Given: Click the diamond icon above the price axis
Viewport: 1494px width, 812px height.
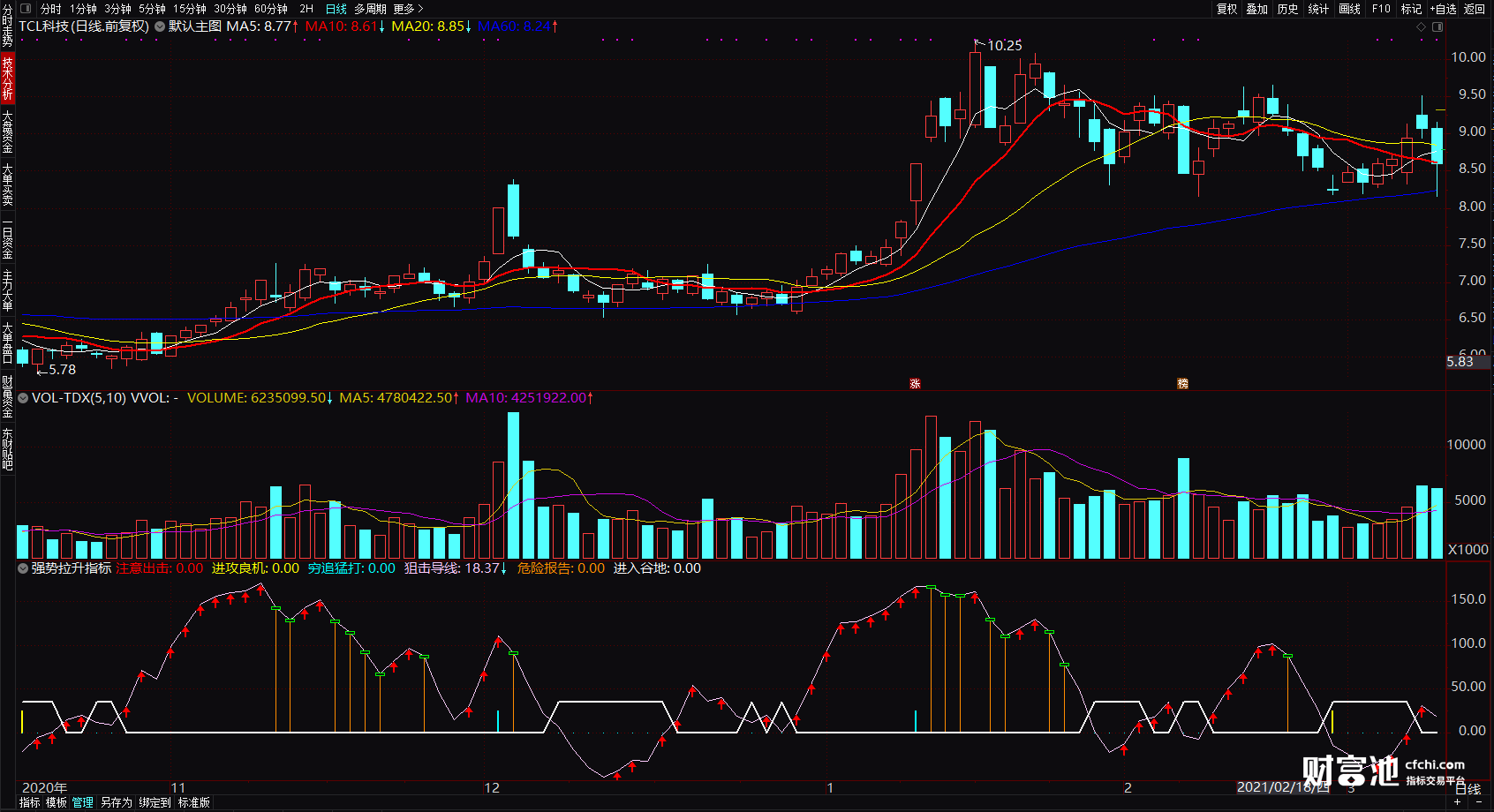Looking at the screenshot, I should click(x=1421, y=26).
